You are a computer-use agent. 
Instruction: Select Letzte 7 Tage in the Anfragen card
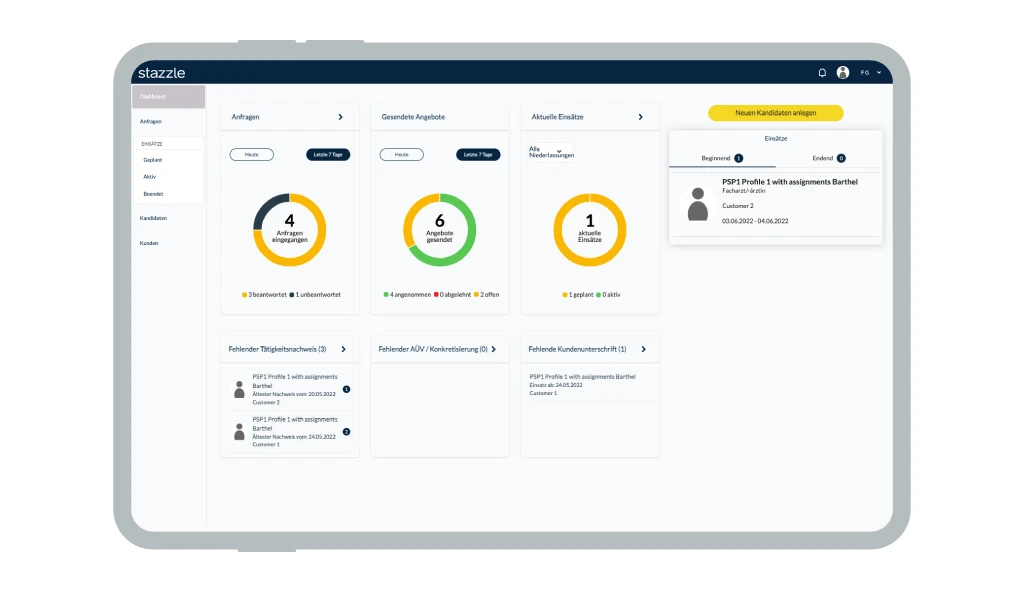tap(328, 155)
